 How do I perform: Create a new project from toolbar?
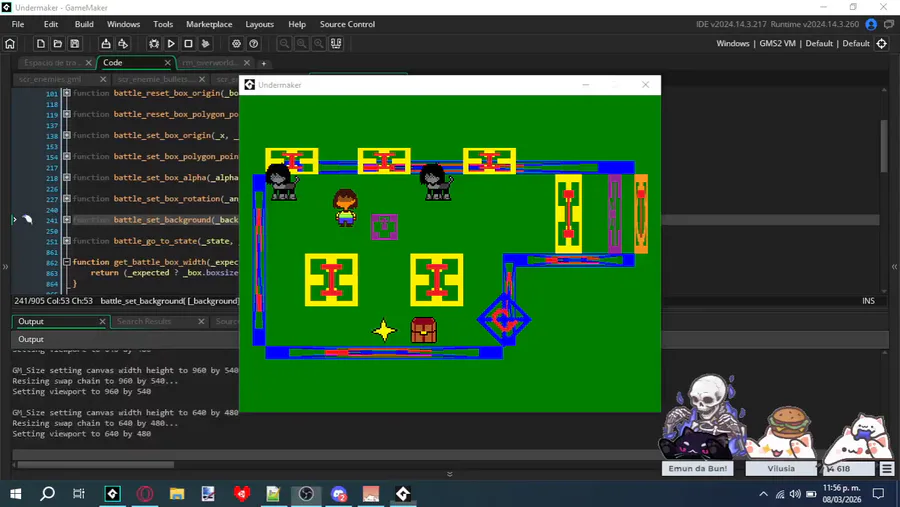40,44
